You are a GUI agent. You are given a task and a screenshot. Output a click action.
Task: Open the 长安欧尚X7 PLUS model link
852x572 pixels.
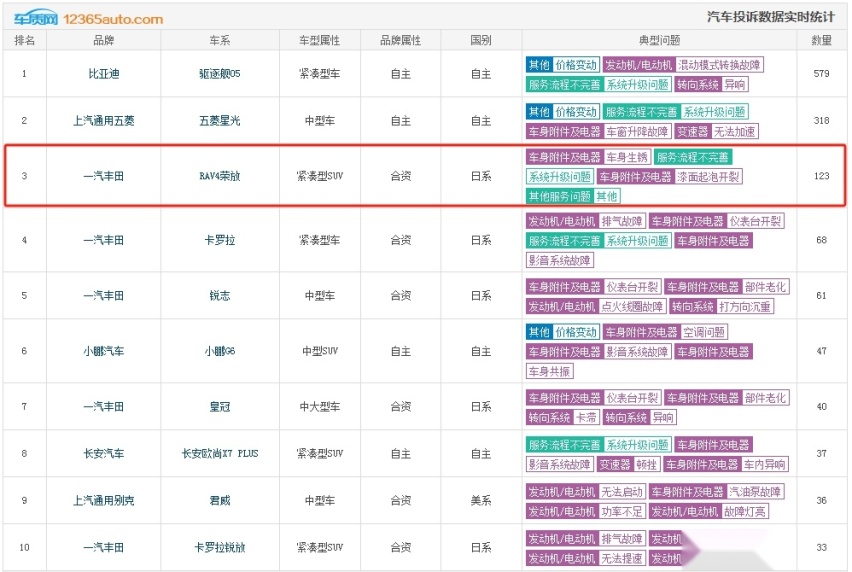220,453
